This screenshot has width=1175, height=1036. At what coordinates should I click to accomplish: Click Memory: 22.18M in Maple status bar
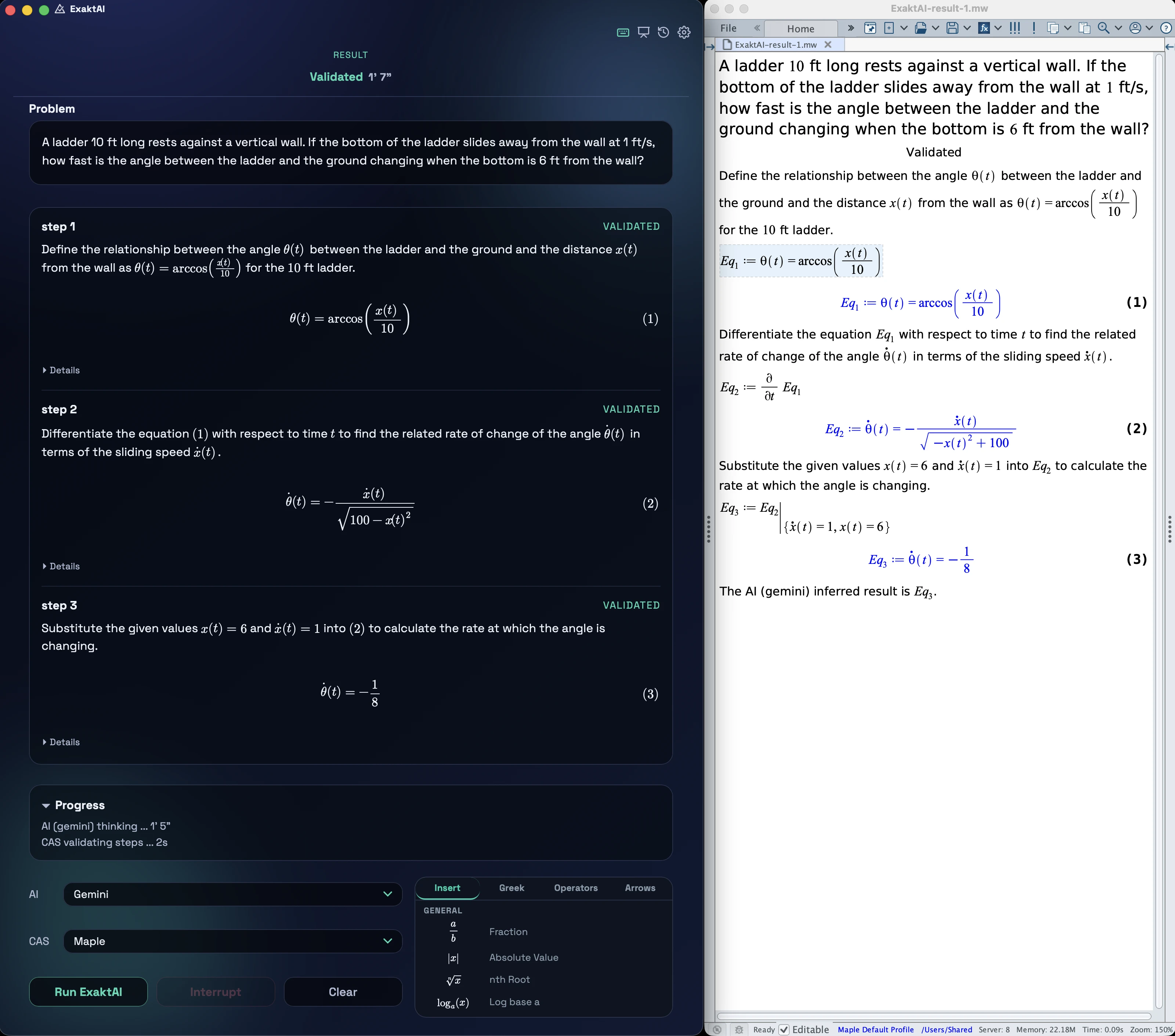click(x=1046, y=1030)
